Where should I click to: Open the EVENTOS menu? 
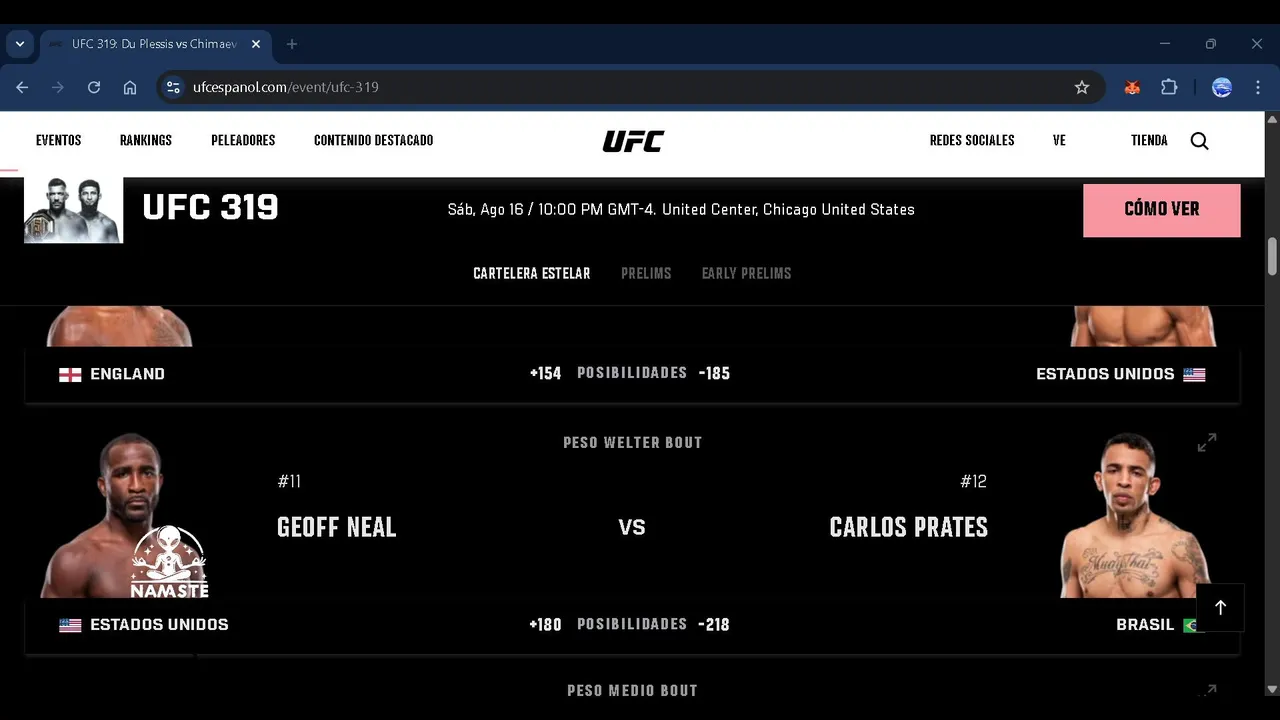point(59,140)
